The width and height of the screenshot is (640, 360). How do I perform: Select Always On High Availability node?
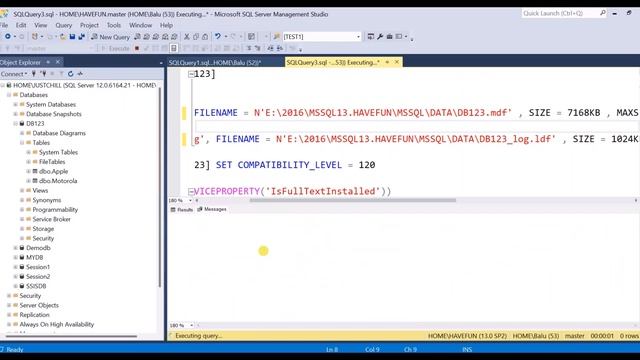click(x=56, y=324)
